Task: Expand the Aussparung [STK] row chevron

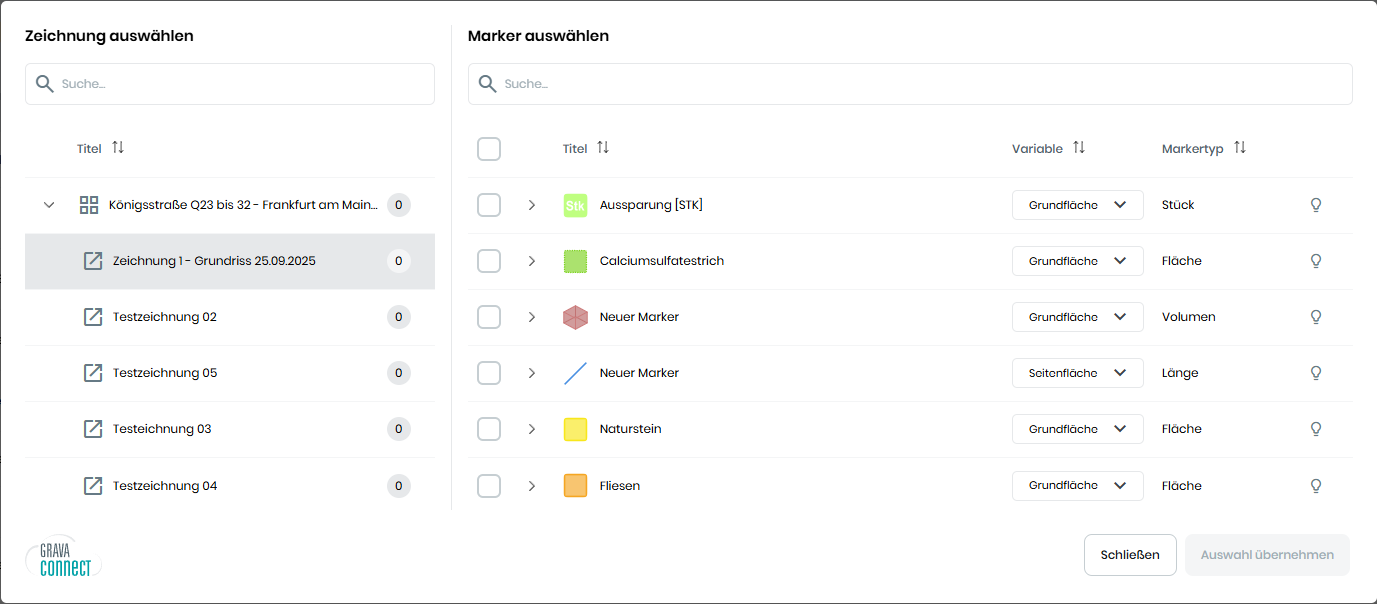Action: point(532,205)
